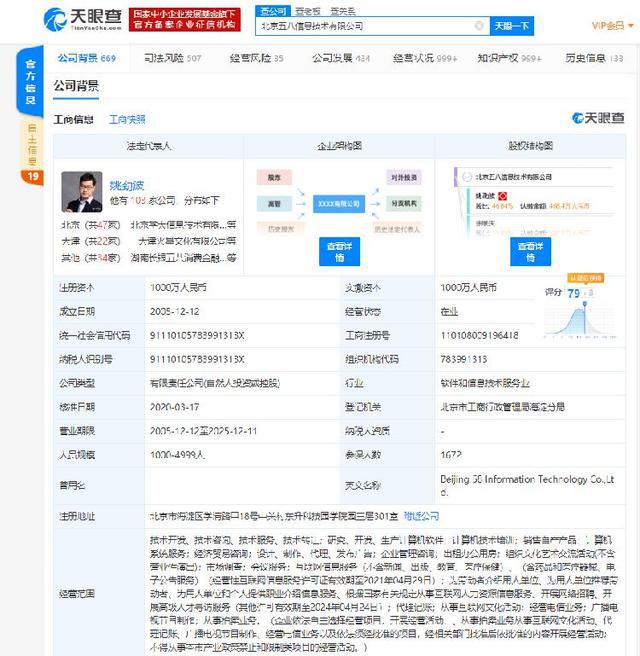Click the registration number 110108009196418
640x656 pixels.
[479, 336]
